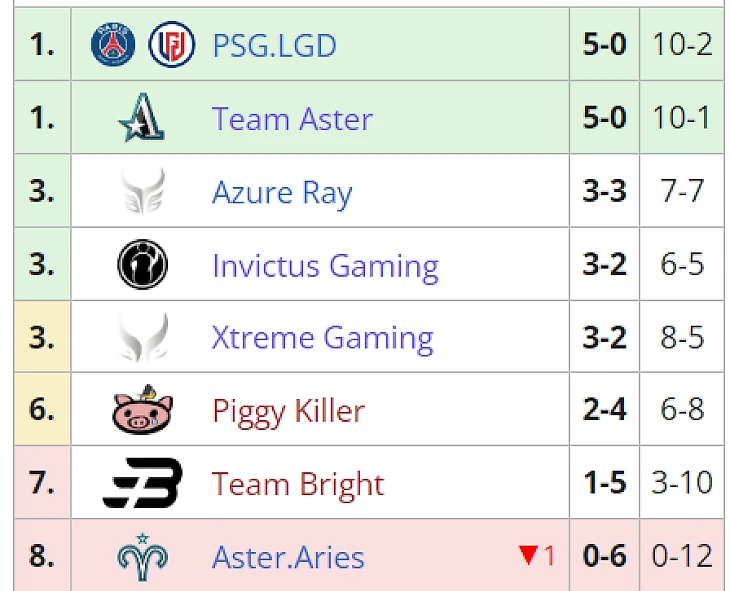This screenshot has height=591, width=730.
Task: Open the Invictus Gaming link
Action: (325, 266)
